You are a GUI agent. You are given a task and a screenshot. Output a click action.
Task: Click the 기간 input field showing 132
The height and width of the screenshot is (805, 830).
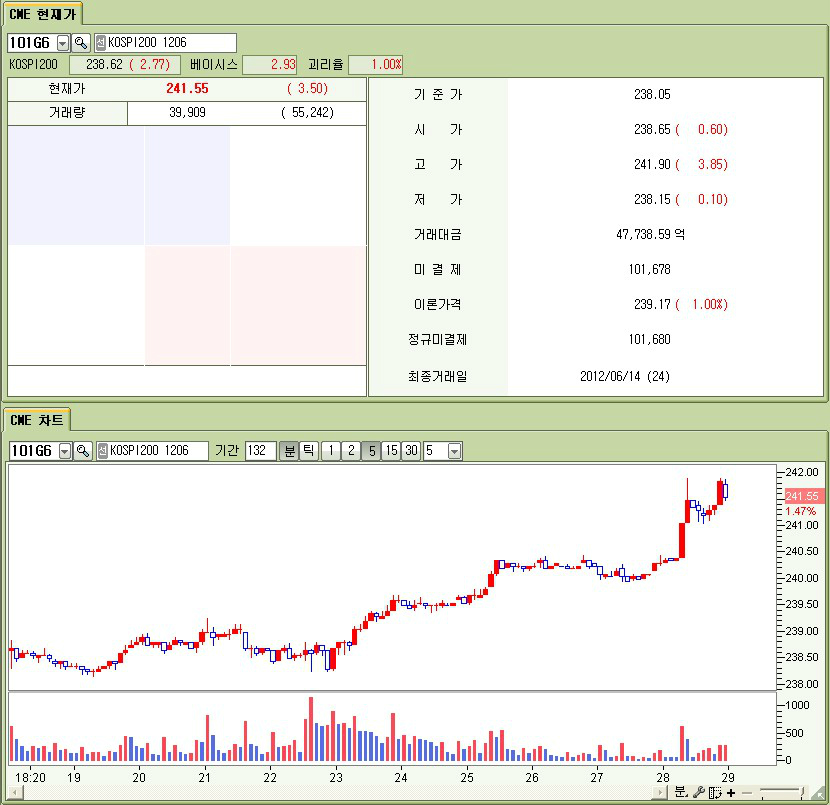click(260, 451)
